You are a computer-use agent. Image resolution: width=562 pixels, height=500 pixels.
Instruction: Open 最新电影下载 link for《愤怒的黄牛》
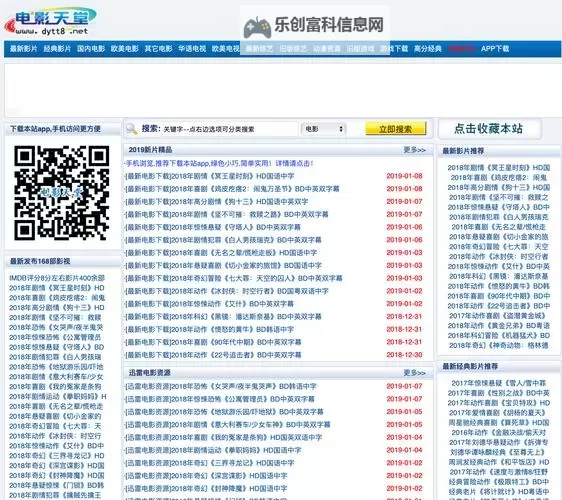pos(209,329)
